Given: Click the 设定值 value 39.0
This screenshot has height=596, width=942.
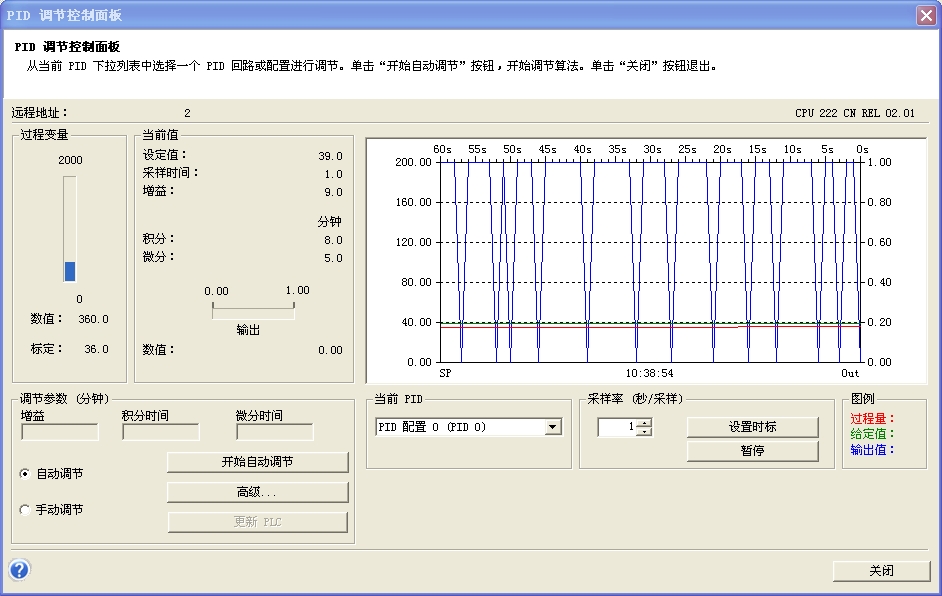Looking at the screenshot, I should (330, 156).
